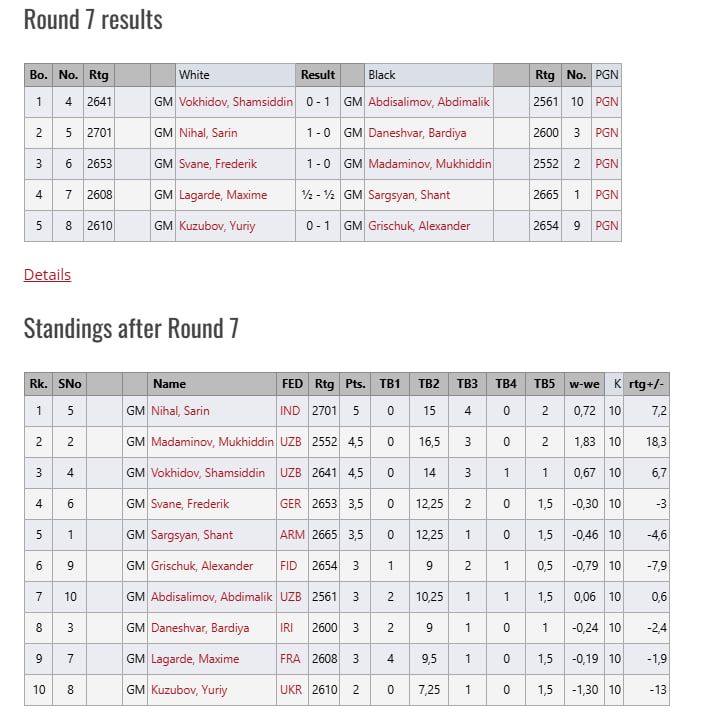
Task: Click Sargsyan, Shant in Round 7 results
Action: pyautogui.click(x=409, y=195)
